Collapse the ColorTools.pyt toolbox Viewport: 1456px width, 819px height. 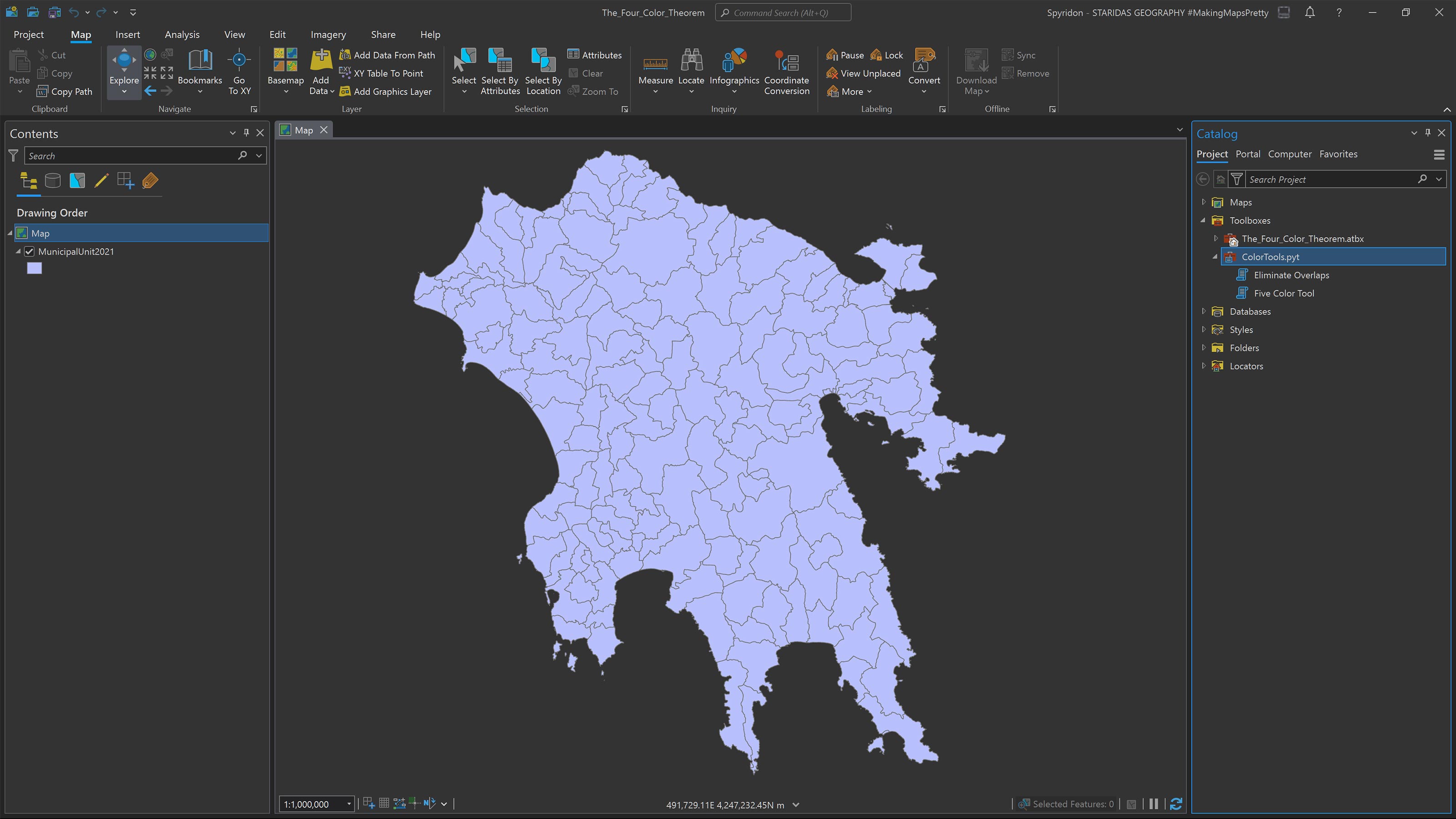point(1215,257)
